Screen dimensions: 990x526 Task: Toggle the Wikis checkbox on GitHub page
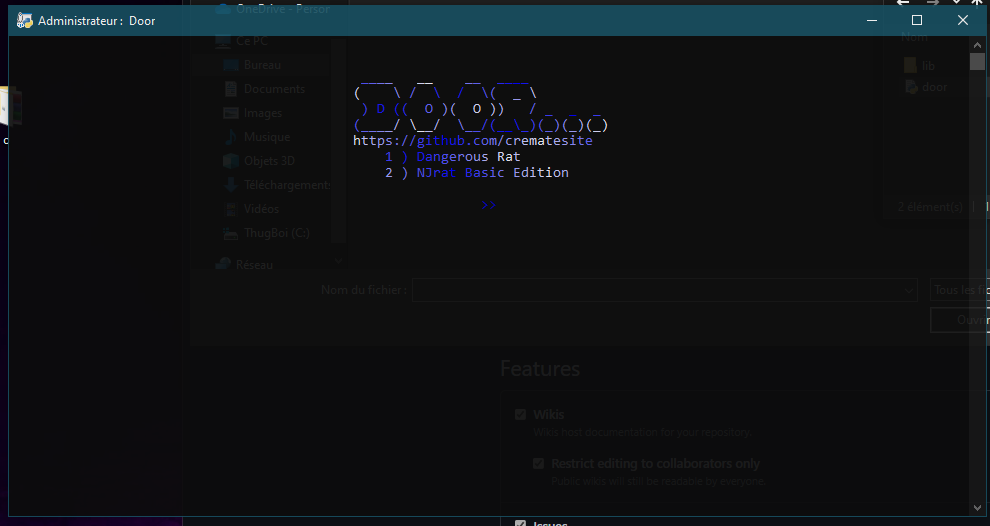tap(520, 415)
